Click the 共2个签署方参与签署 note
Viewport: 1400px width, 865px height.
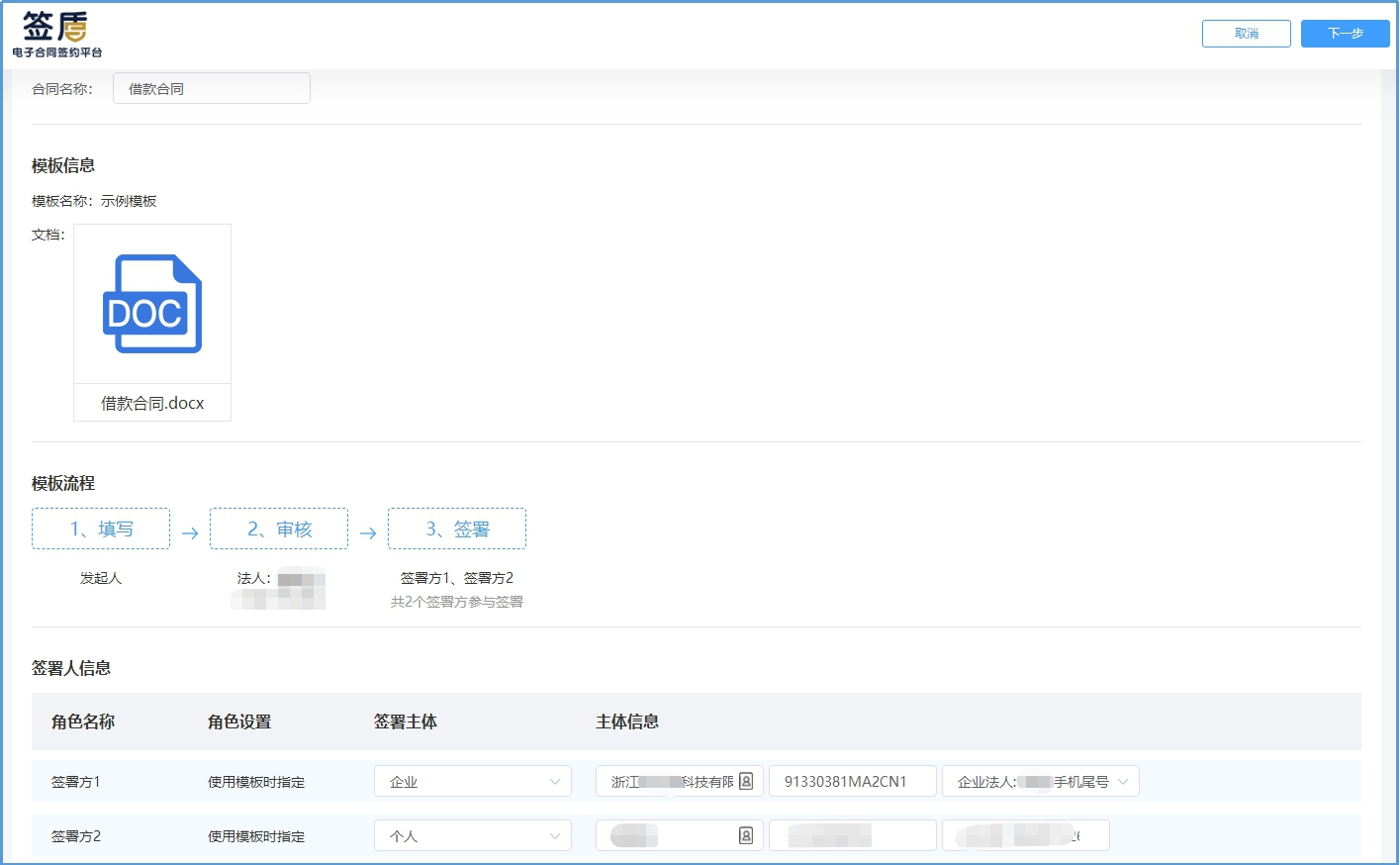click(x=457, y=602)
